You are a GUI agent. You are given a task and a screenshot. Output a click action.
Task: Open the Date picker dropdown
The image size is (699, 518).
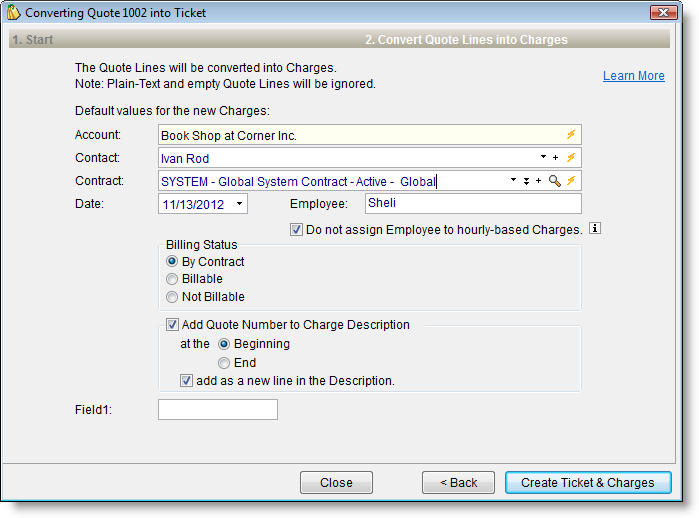click(x=240, y=204)
